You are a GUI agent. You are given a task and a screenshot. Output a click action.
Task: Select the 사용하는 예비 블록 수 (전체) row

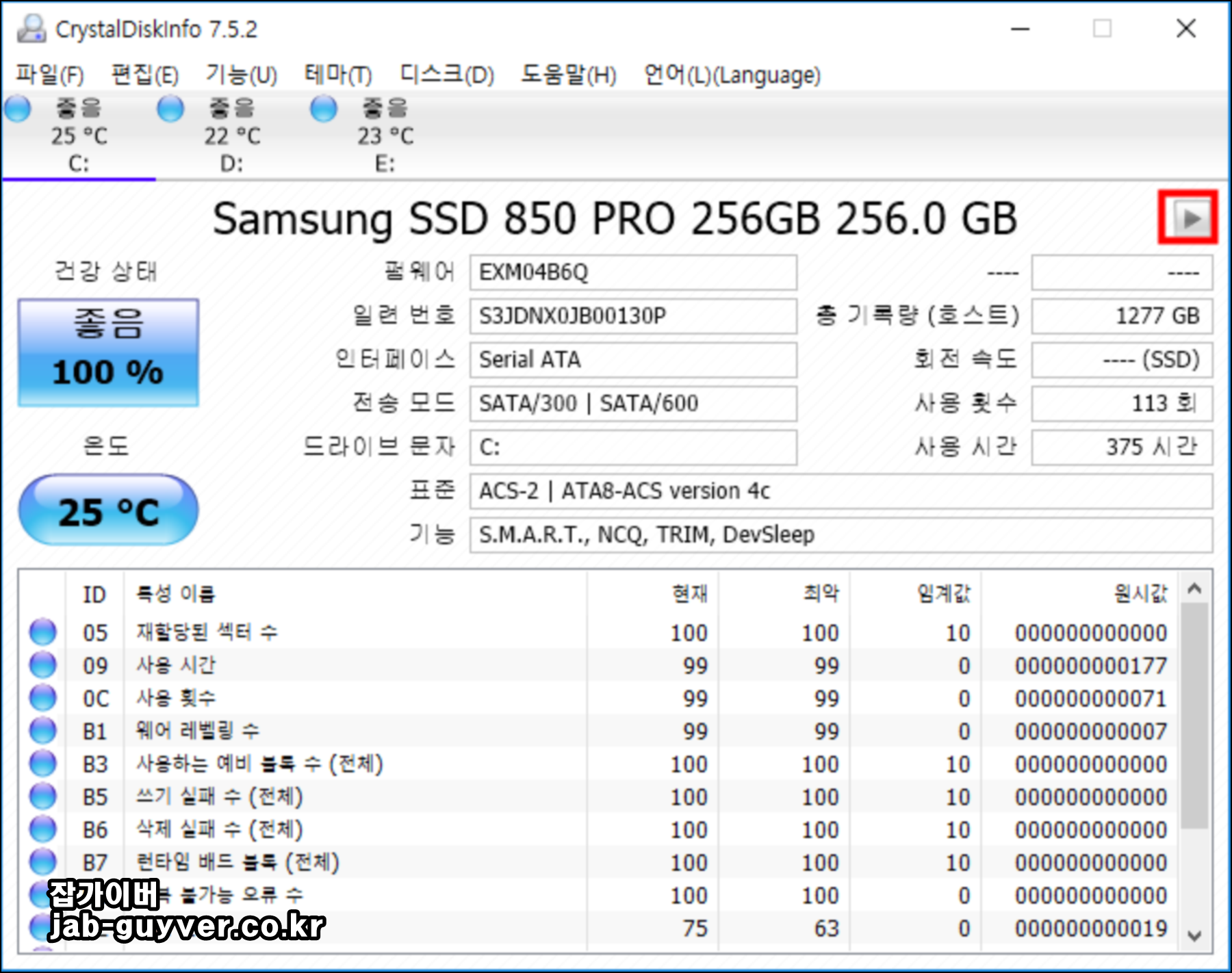599,764
